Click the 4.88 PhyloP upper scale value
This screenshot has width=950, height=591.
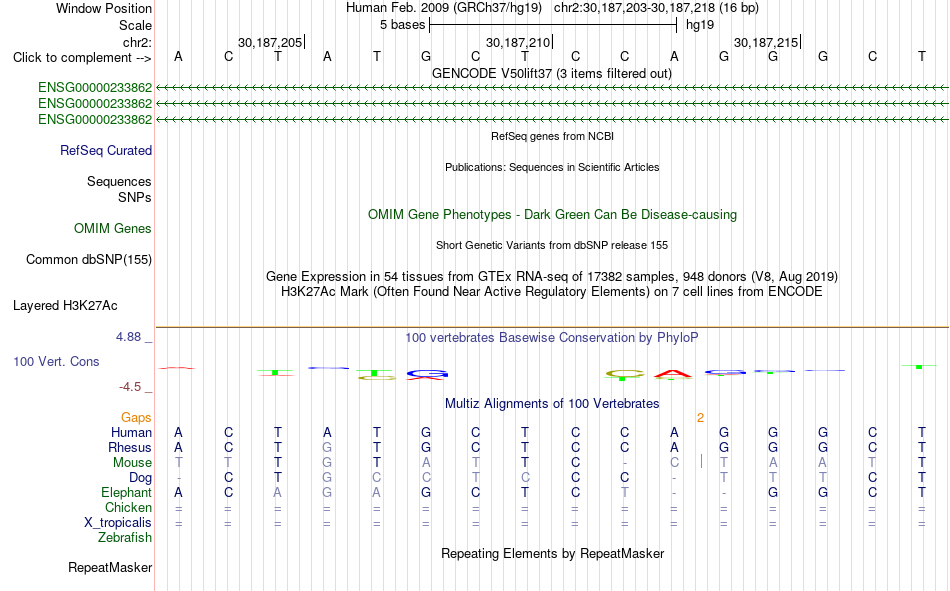(x=128, y=337)
